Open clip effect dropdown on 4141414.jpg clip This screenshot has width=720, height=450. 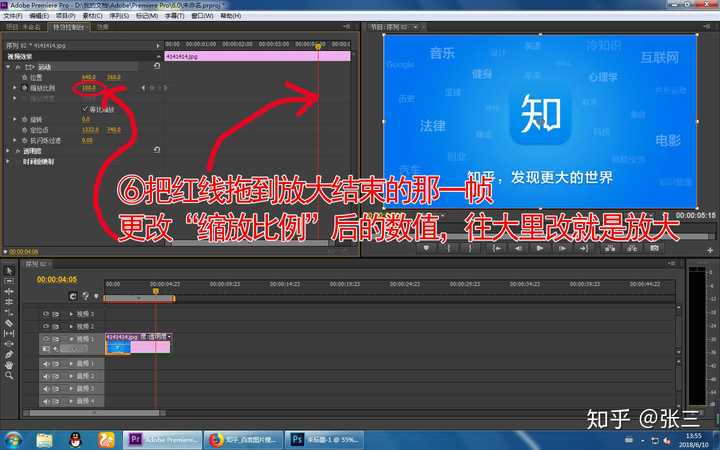click(x=169, y=337)
